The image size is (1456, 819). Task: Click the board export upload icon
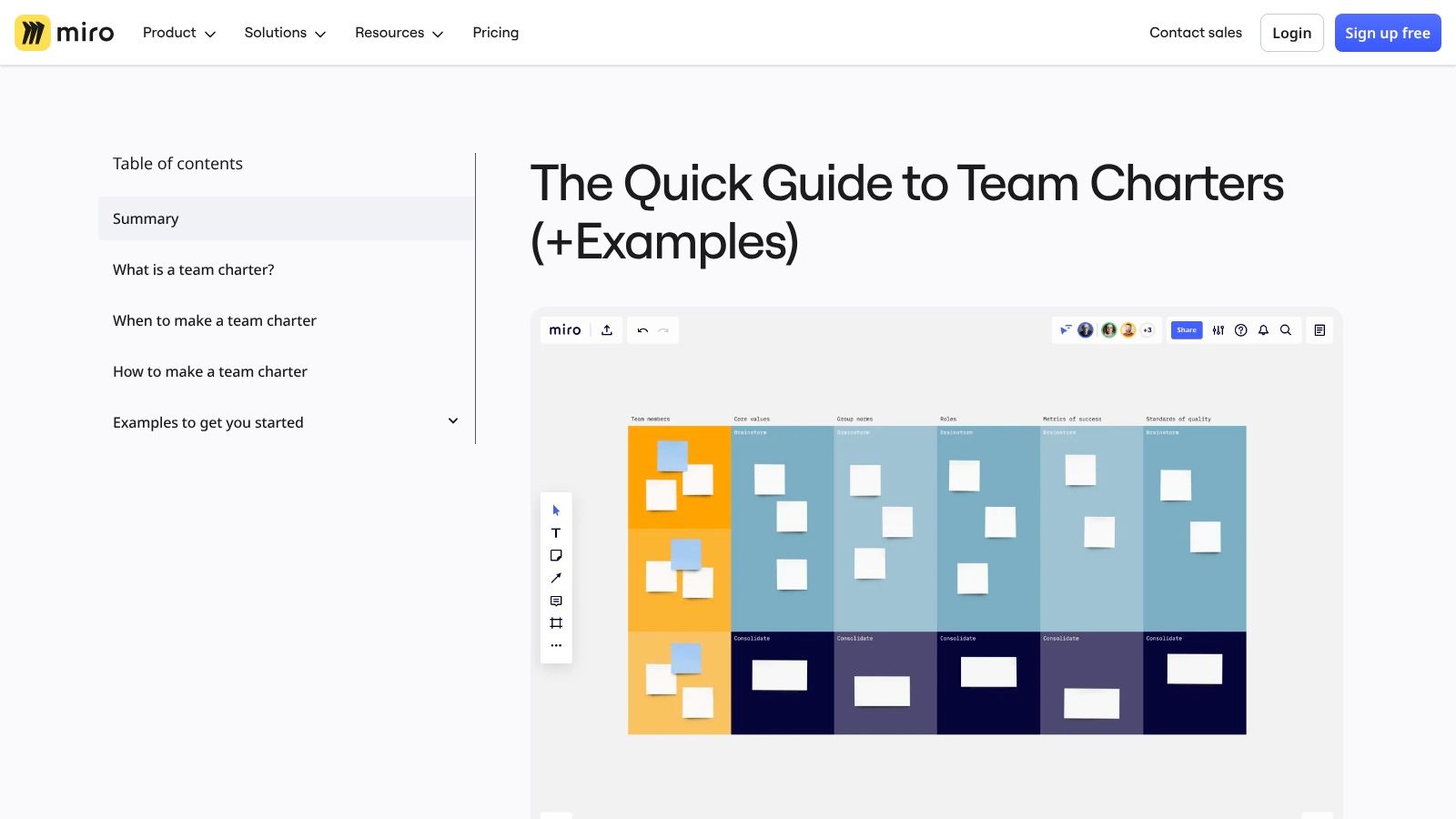607,330
